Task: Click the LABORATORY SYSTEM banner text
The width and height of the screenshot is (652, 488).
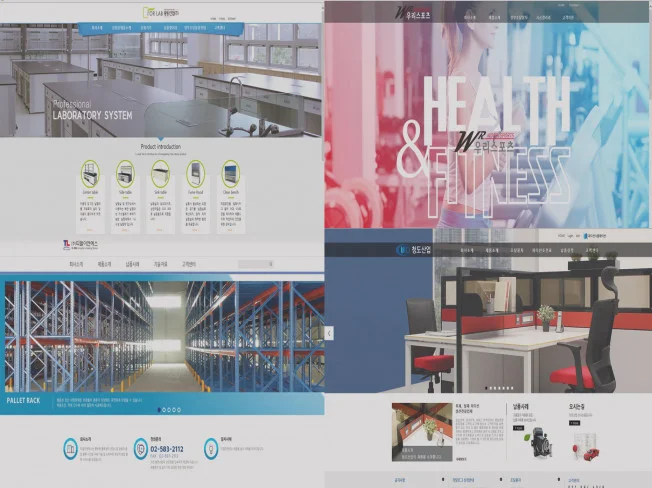Action: click(92, 116)
